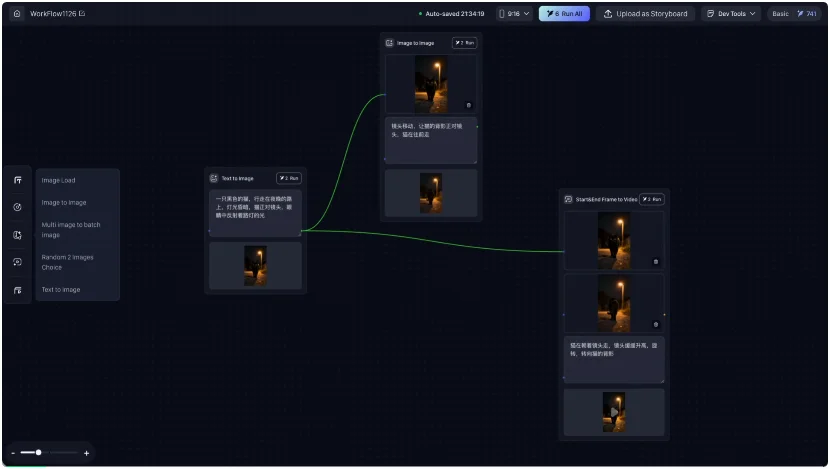
Task: Select Multi image to batch image option
Action: point(70,230)
